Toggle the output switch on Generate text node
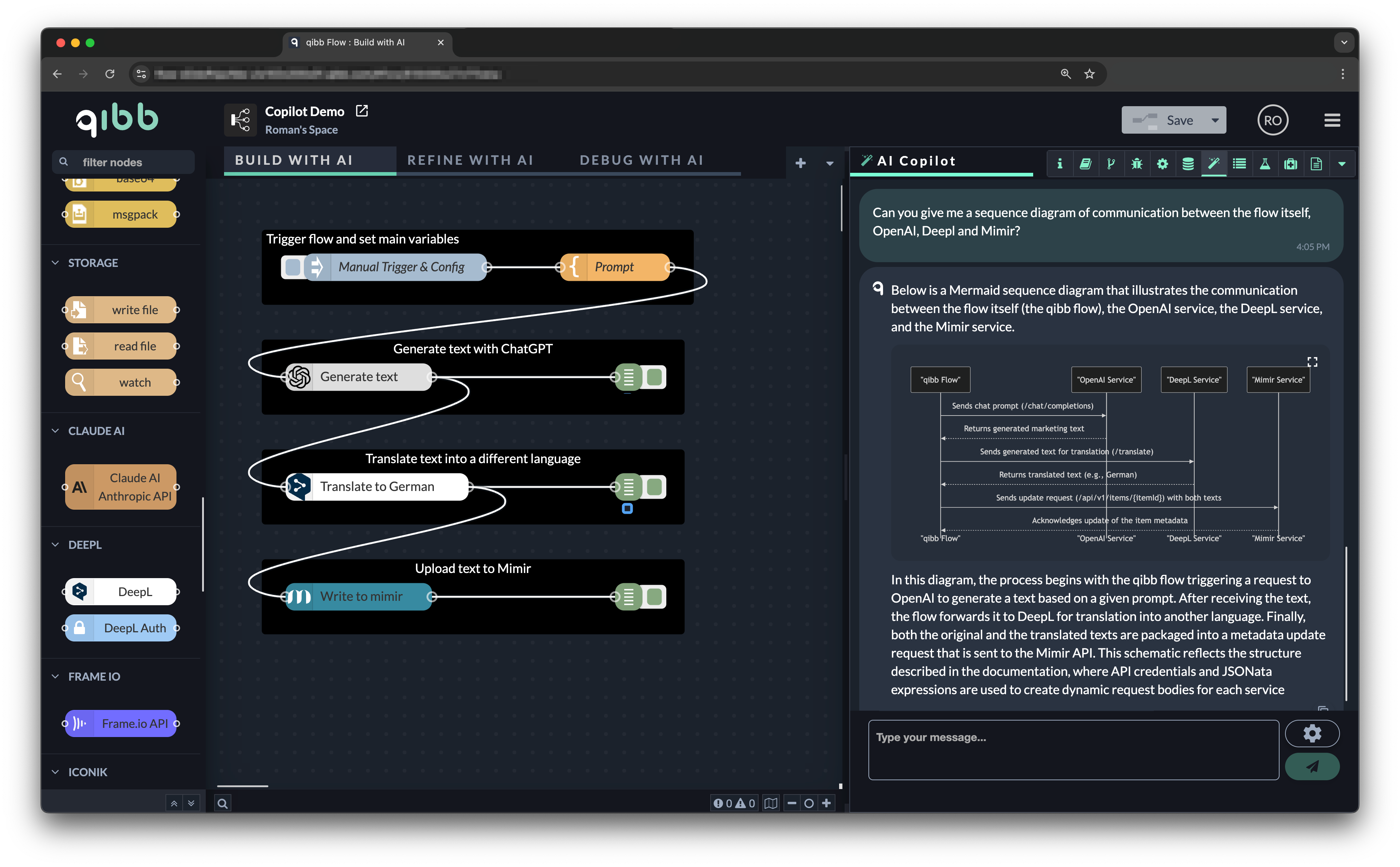The height and width of the screenshot is (867, 1400). 654,377
